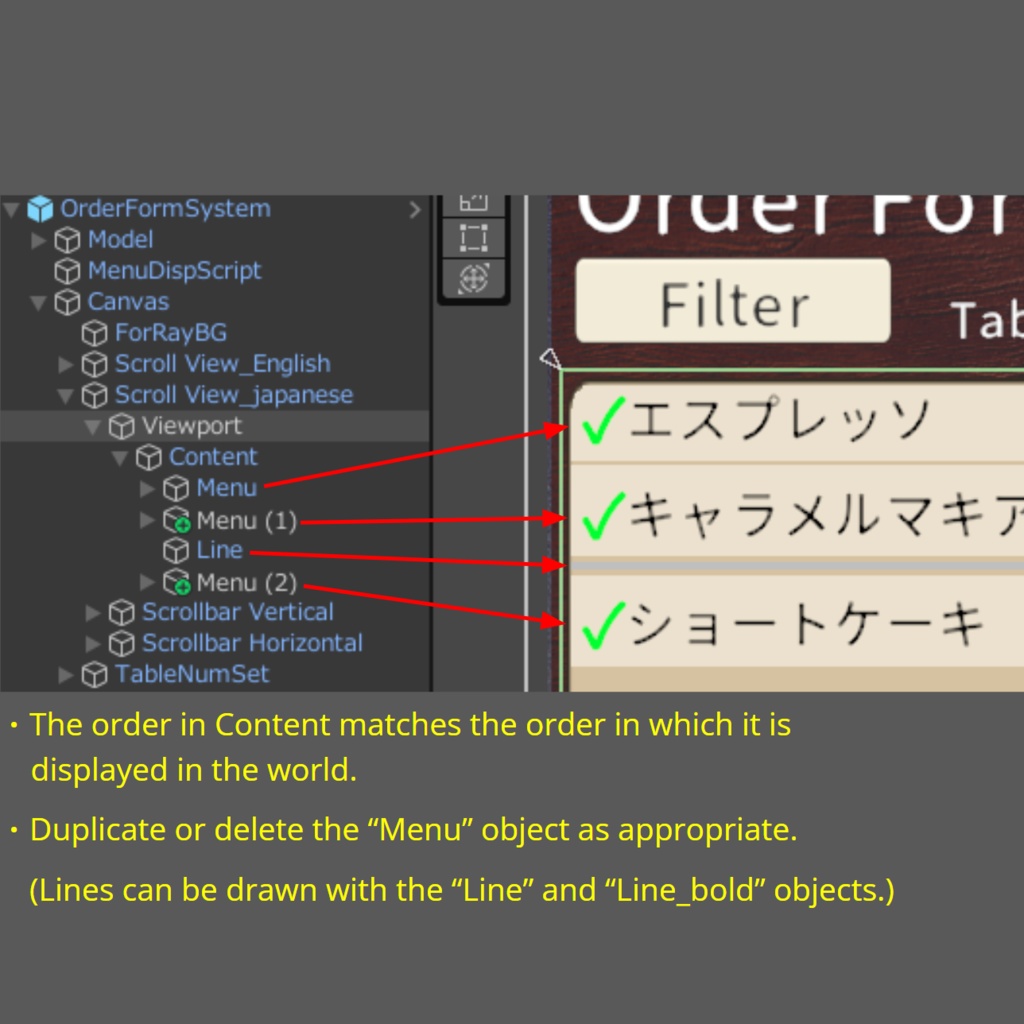
Task: Select the Rect tool icon in the toolbar
Action: coord(473,237)
